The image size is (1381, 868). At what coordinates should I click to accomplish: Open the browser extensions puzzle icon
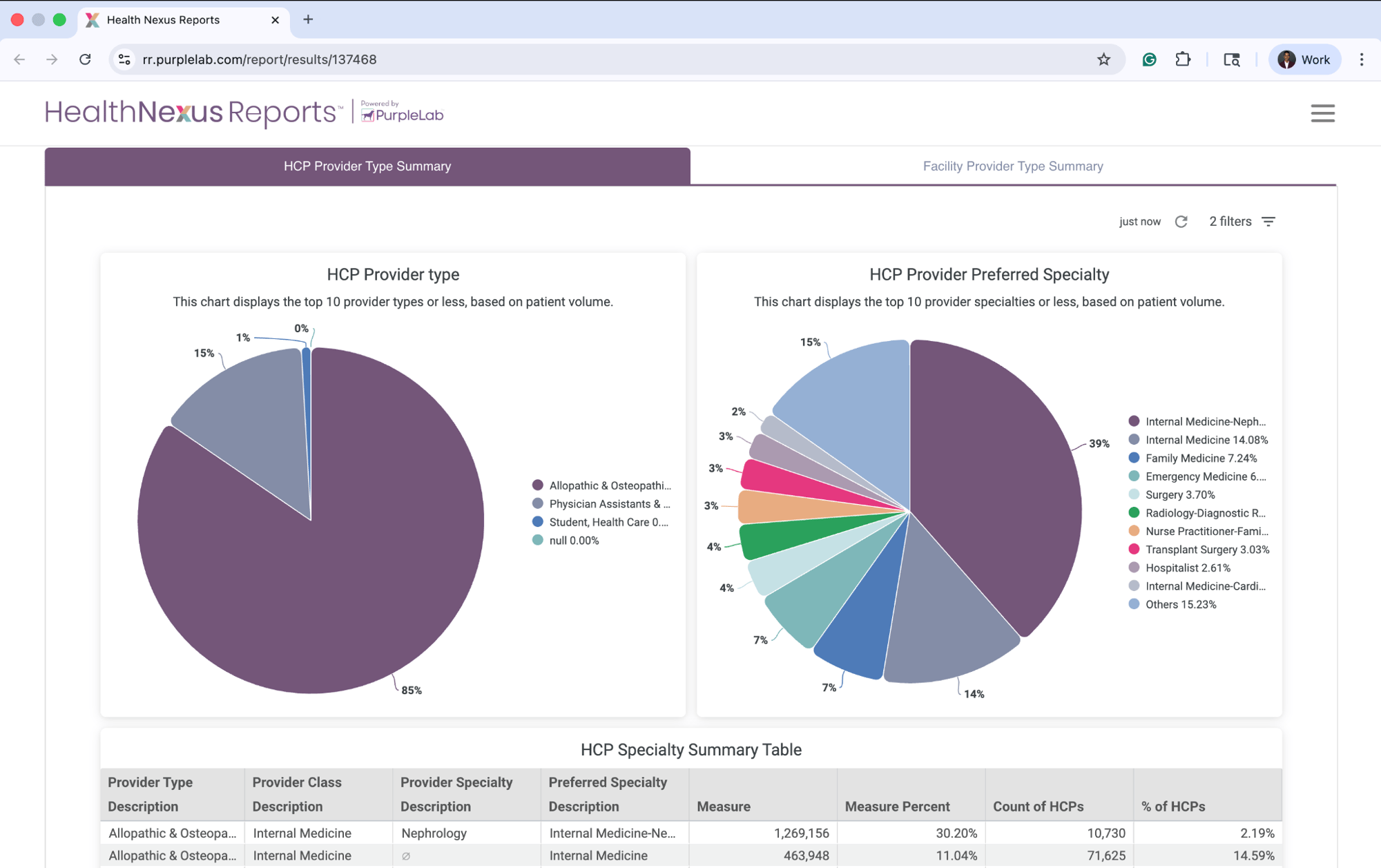(1183, 59)
